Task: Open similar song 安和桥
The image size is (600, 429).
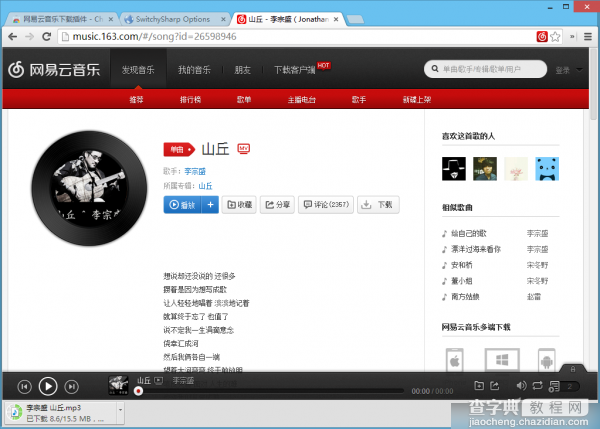Action: (x=461, y=265)
